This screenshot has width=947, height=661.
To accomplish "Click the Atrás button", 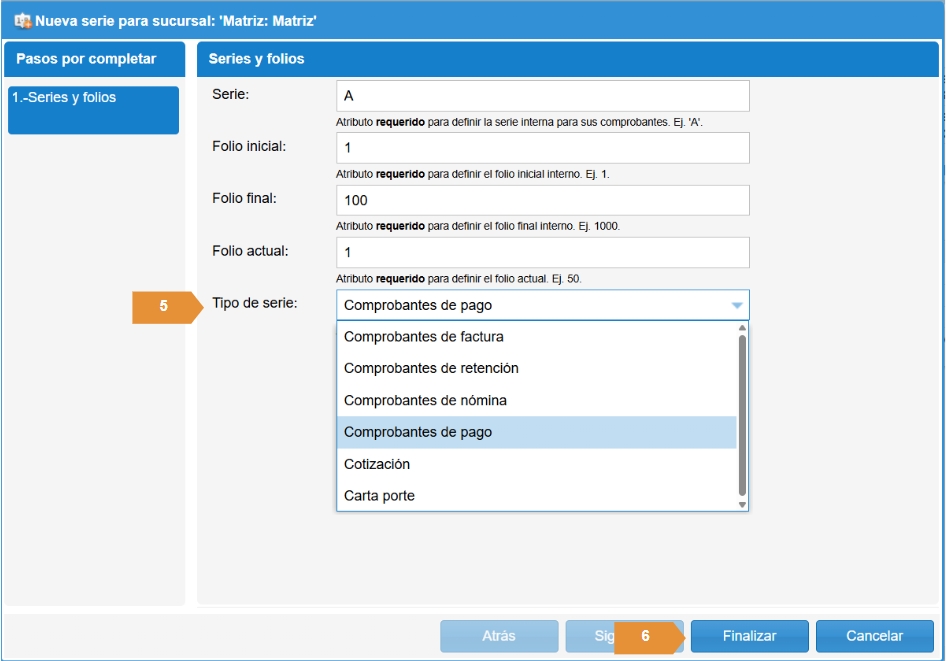I will click(499, 636).
